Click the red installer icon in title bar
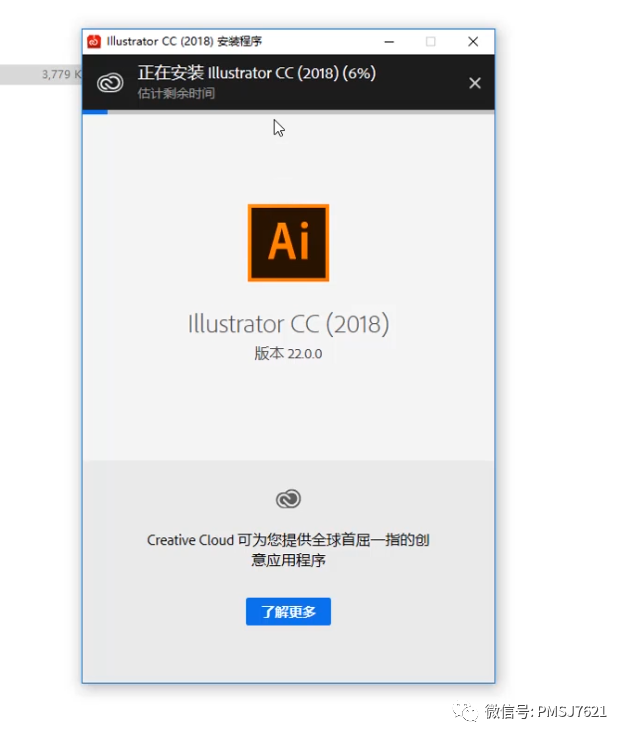This screenshot has height=739, width=626. [94, 41]
